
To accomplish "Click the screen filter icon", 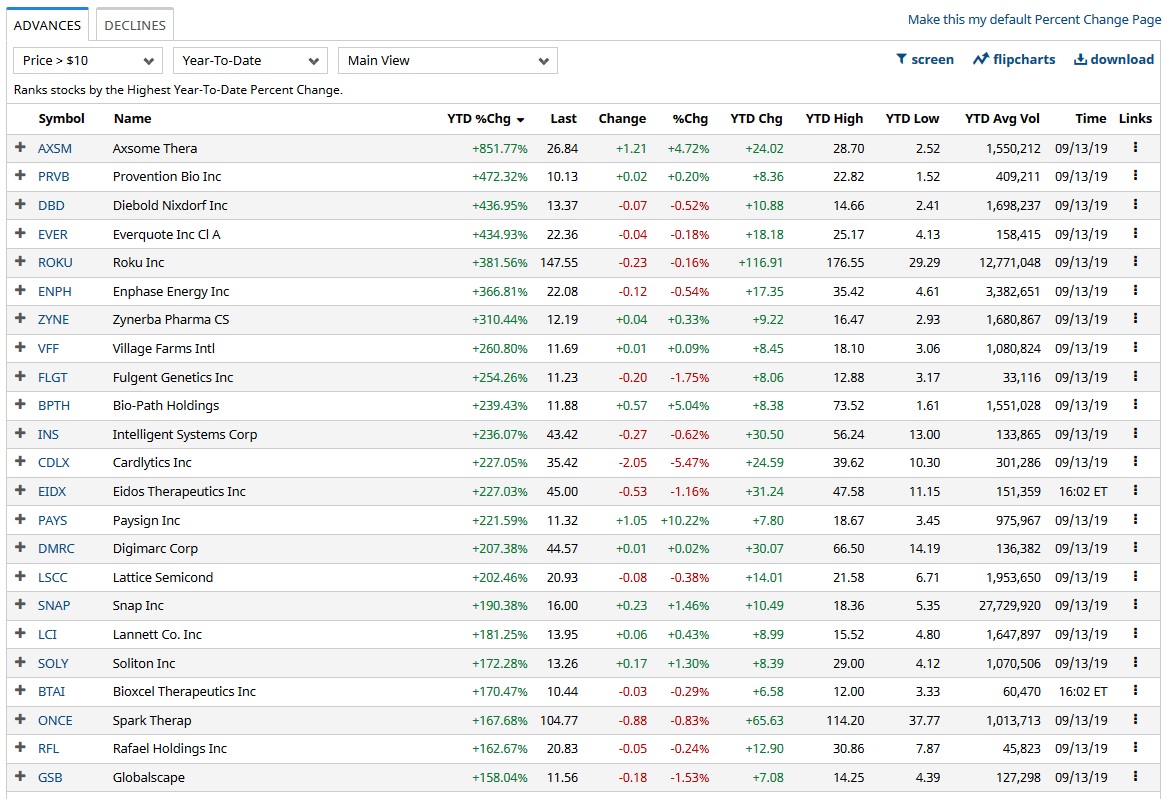I will (925, 59).
